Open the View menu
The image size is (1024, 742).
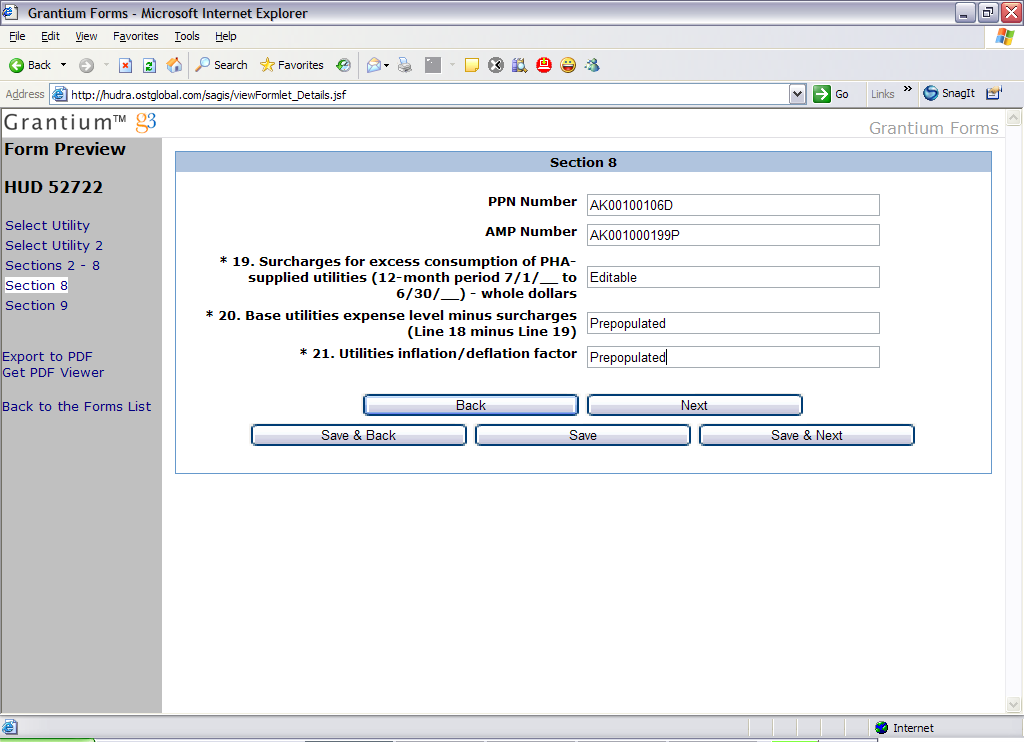(x=86, y=37)
